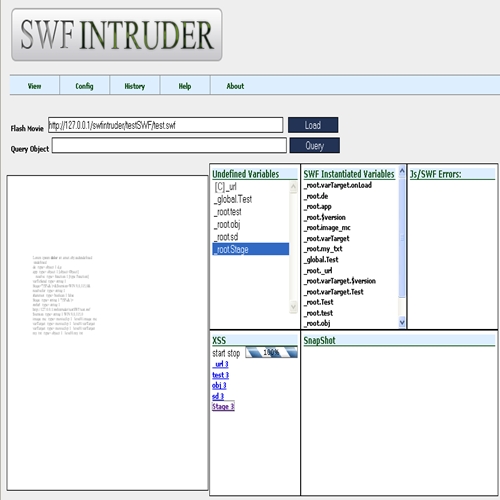Open the Stage 3 XSS link
The height and width of the screenshot is (500, 500).
pos(223,406)
